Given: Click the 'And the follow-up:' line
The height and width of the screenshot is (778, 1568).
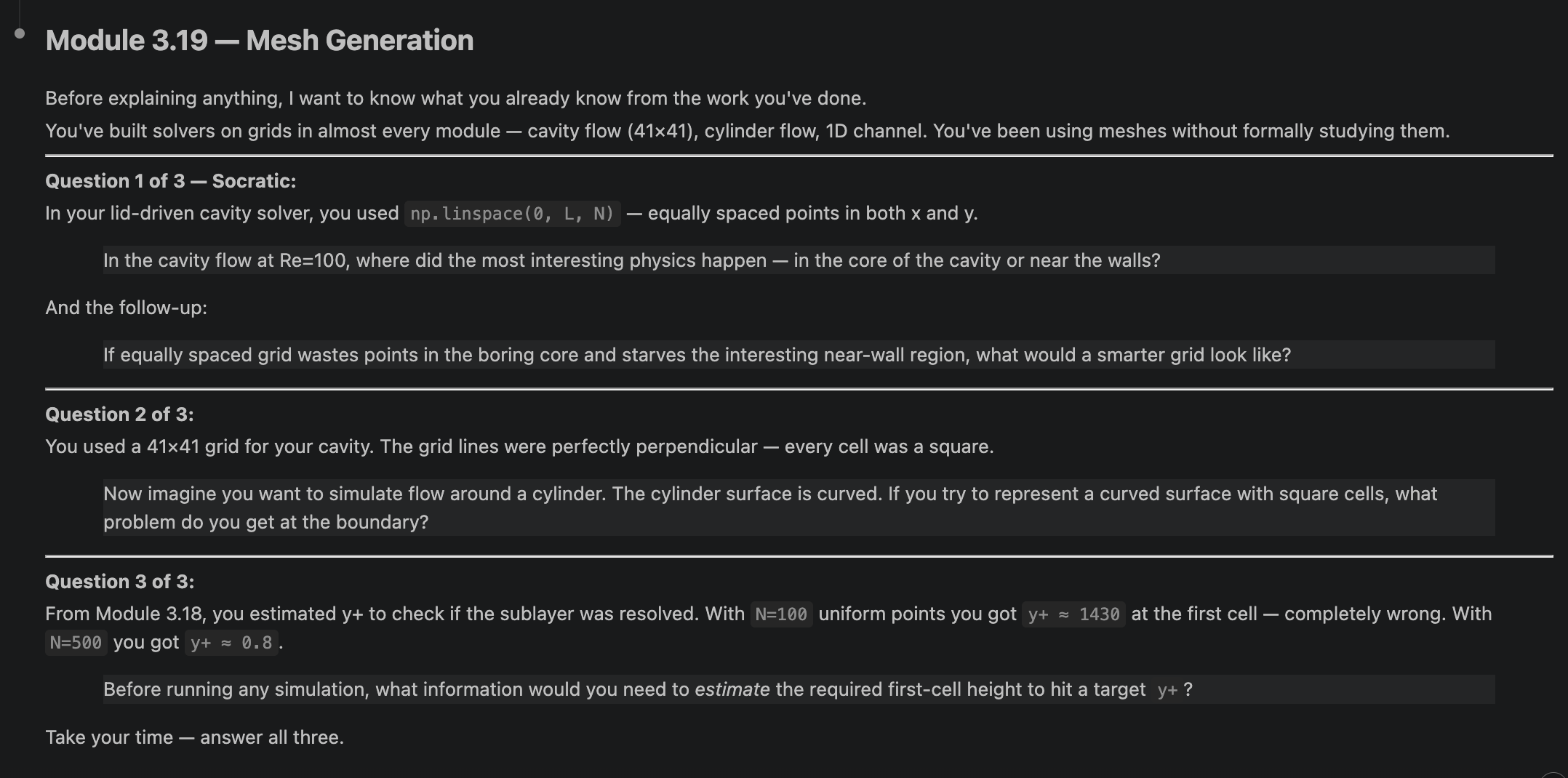Looking at the screenshot, I should (x=126, y=308).
